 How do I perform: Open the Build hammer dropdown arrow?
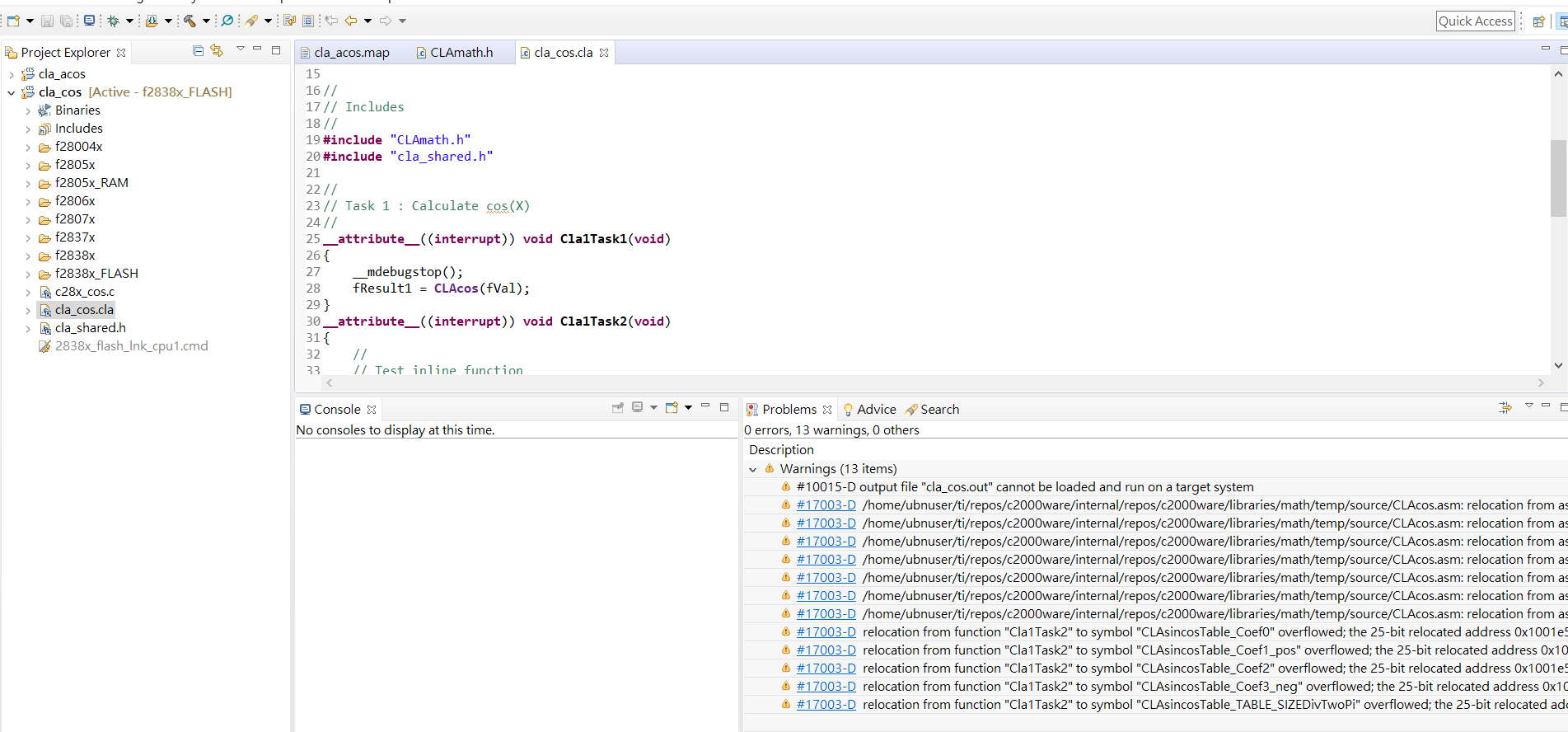[x=206, y=21]
